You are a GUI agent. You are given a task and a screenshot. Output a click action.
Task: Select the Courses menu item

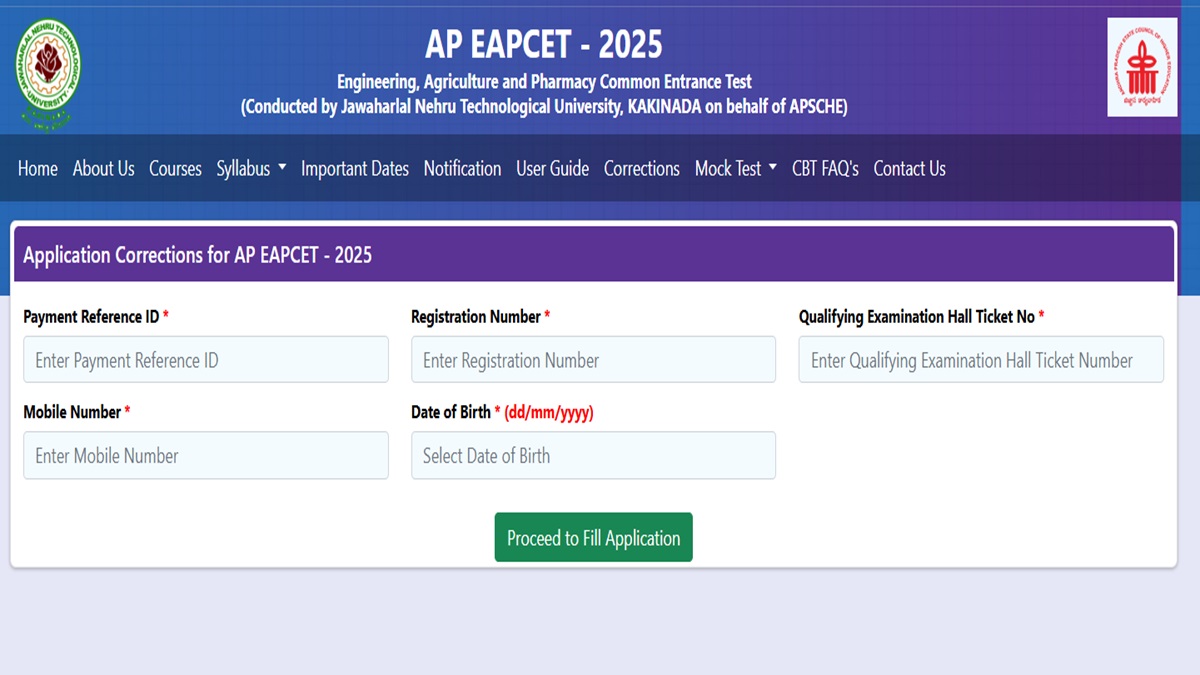point(175,168)
